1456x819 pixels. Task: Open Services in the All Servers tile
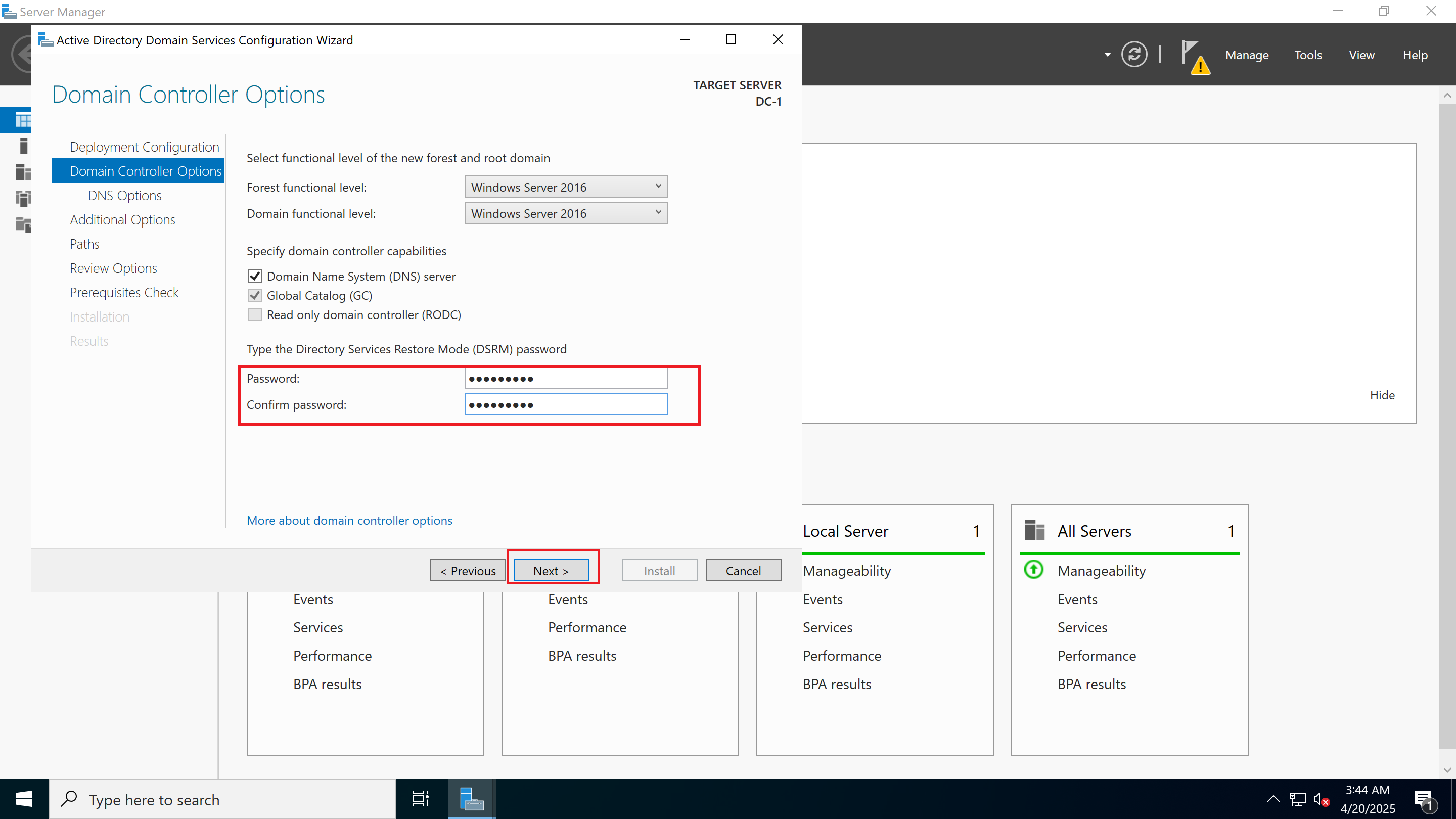[1082, 627]
